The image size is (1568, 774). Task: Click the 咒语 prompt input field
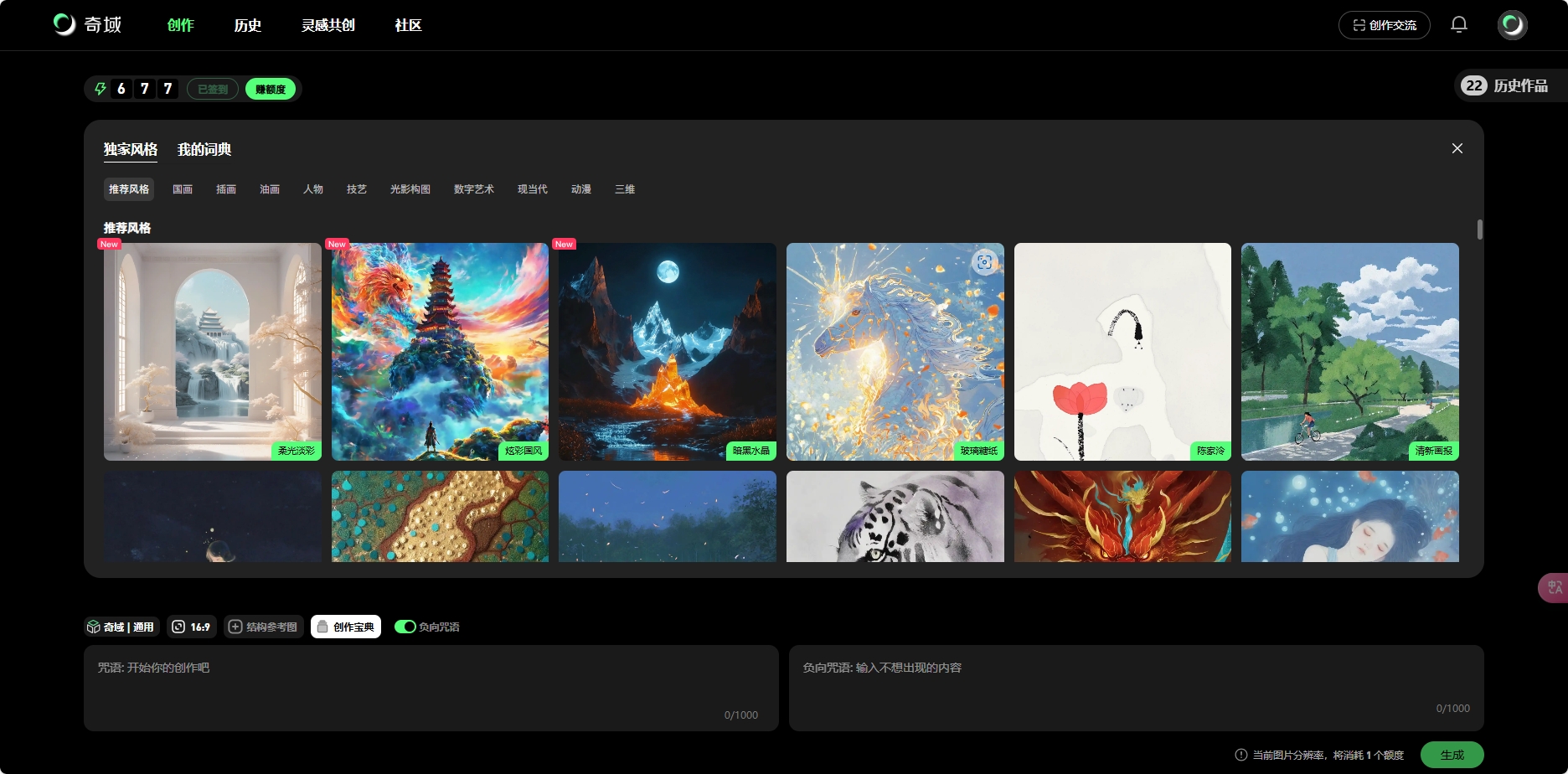(x=431, y=687)
